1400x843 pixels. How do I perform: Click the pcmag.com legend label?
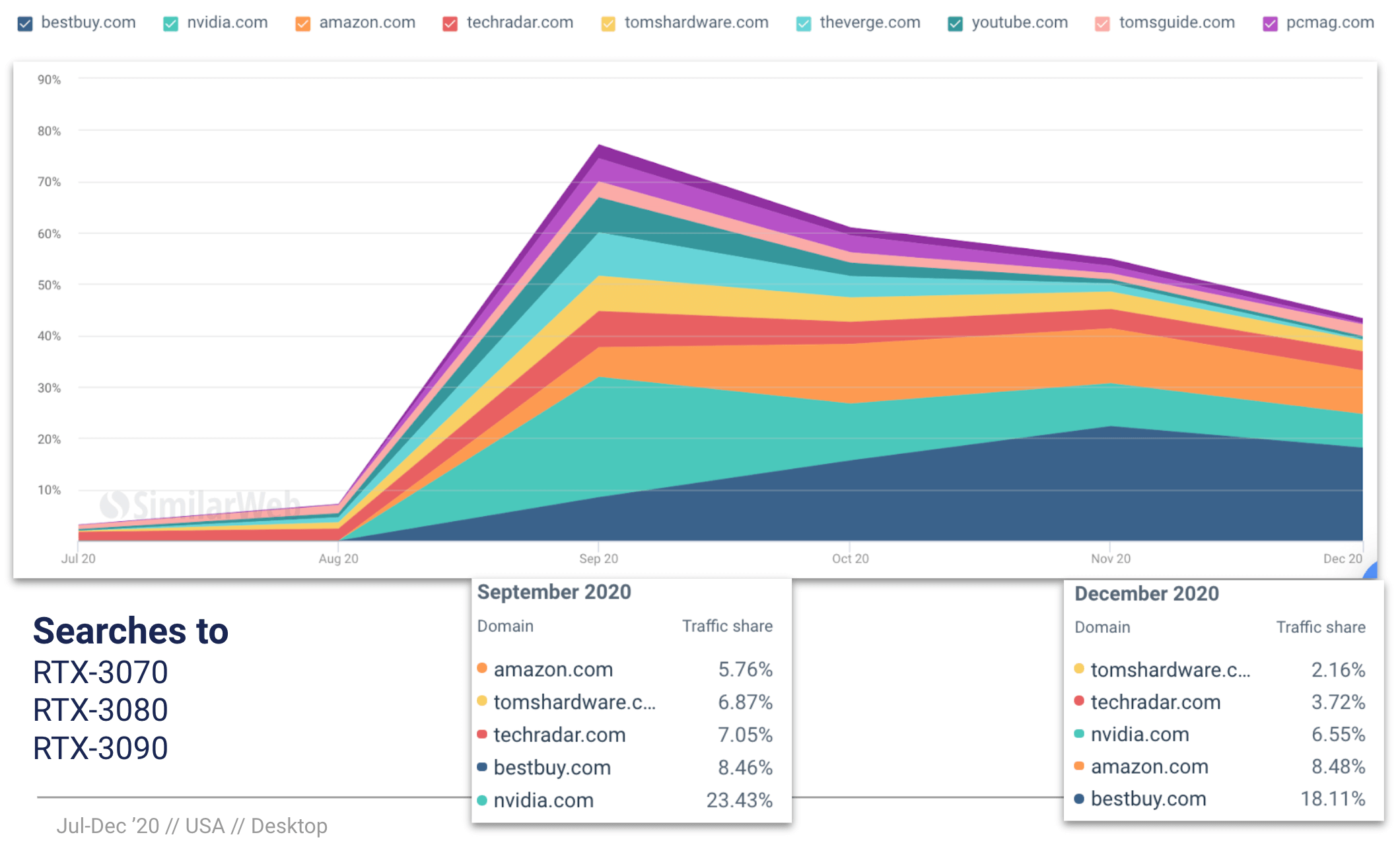[1330, 22]
